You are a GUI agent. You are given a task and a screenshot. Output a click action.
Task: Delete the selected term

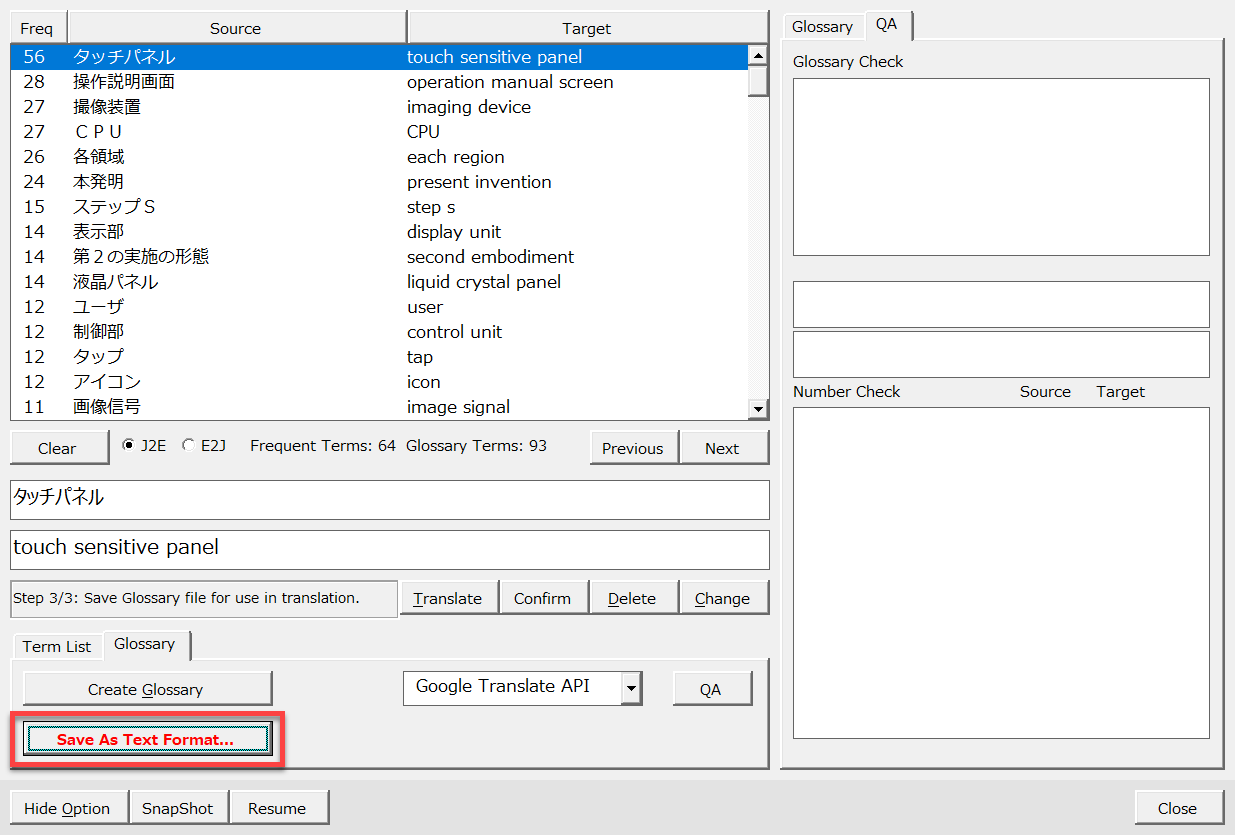coord(632,598)
